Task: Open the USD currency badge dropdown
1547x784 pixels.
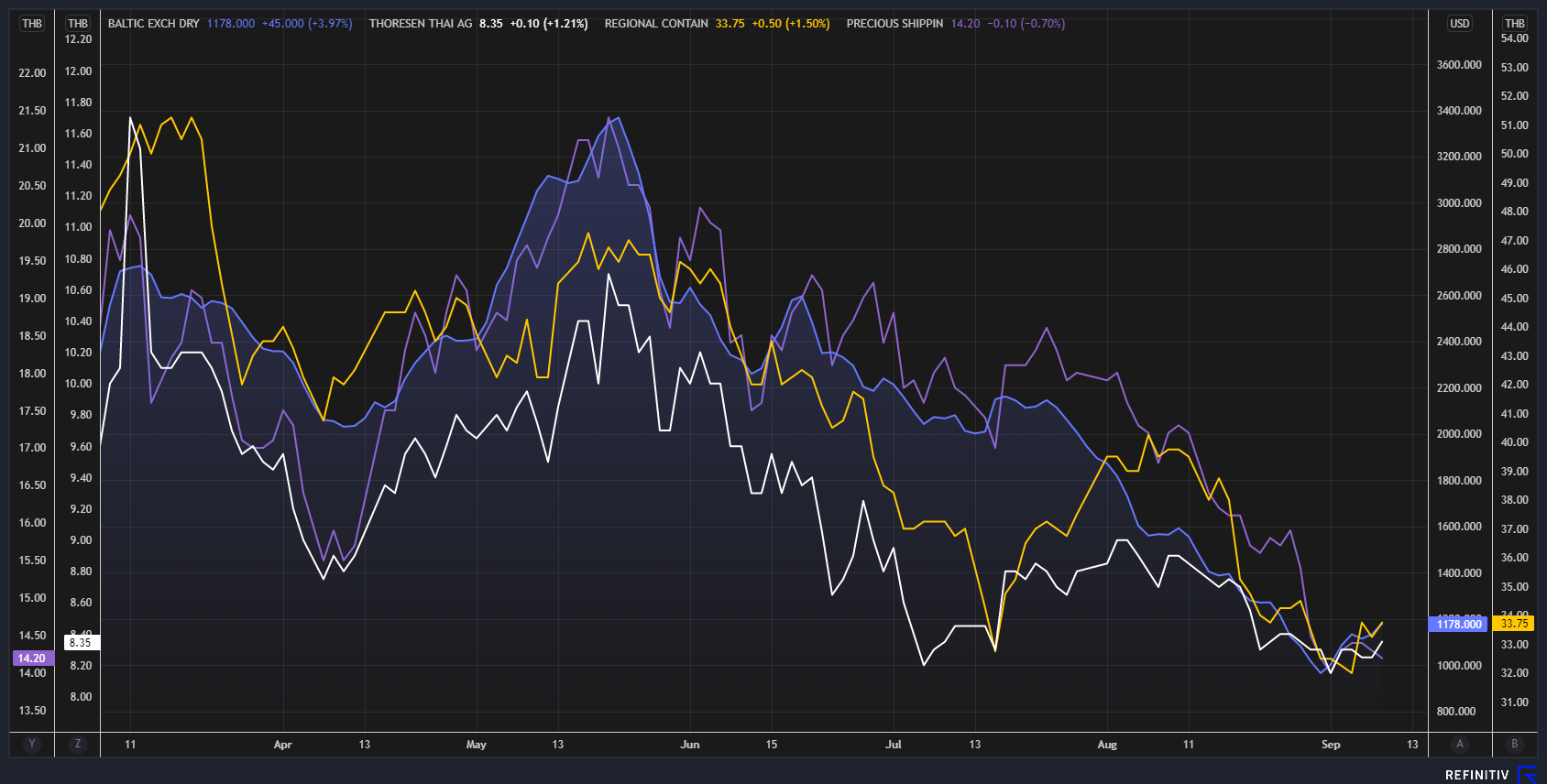Action: click(x=1460, y=24)
